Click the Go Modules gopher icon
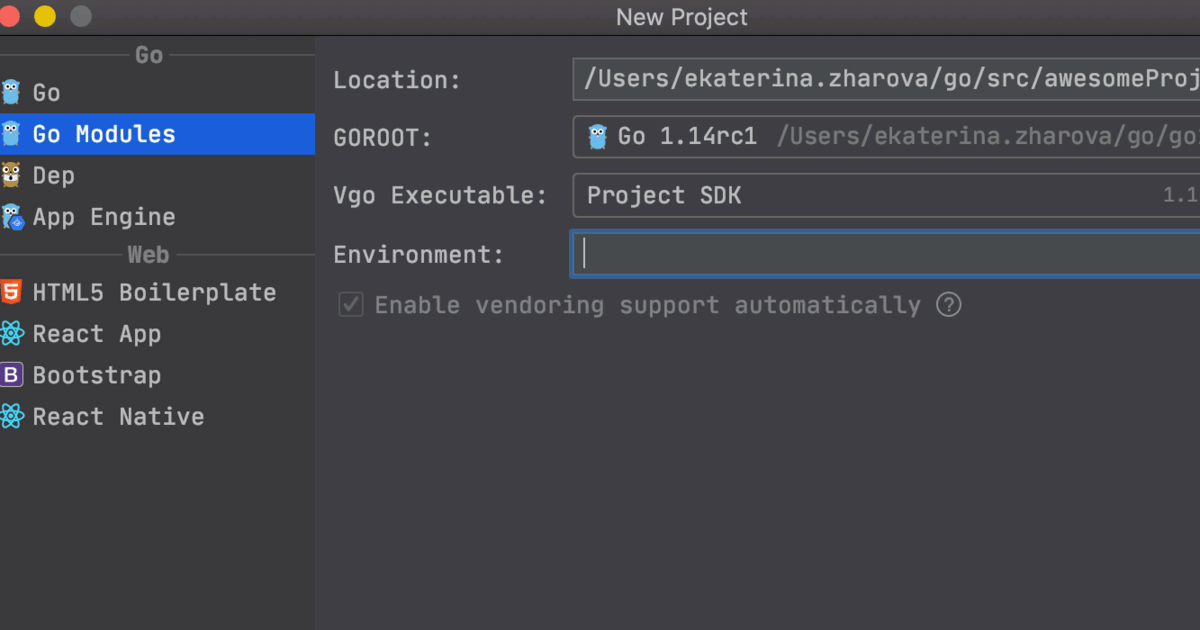The width and height of the screenshot is (1200, 630). point(11,134)
